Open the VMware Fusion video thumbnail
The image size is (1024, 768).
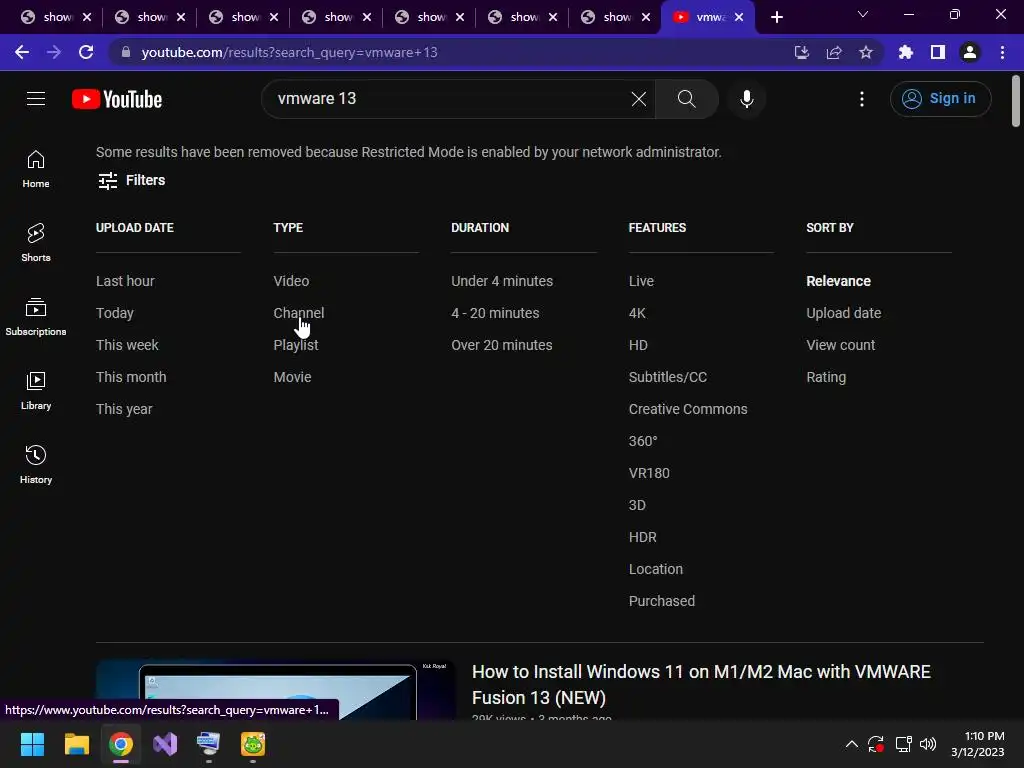275,690
